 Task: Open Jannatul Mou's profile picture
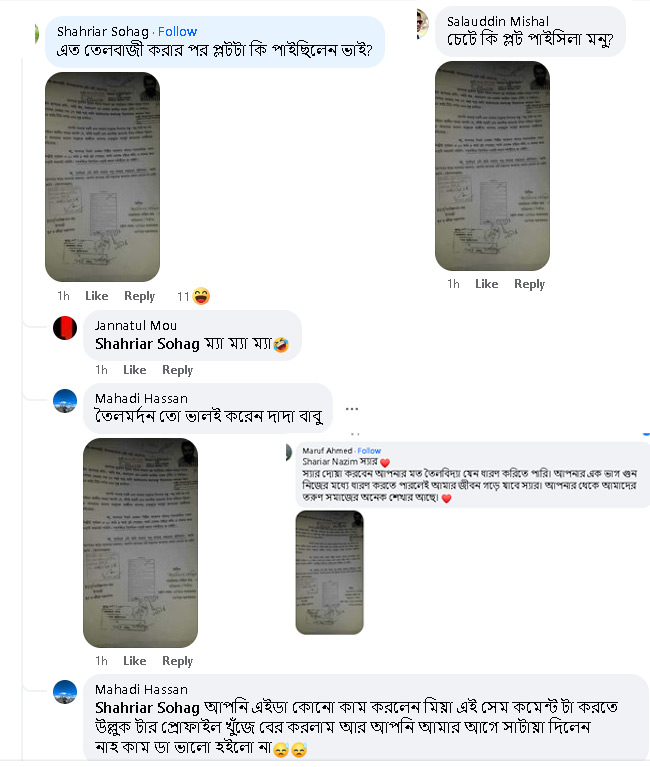[x=65, y=328]
